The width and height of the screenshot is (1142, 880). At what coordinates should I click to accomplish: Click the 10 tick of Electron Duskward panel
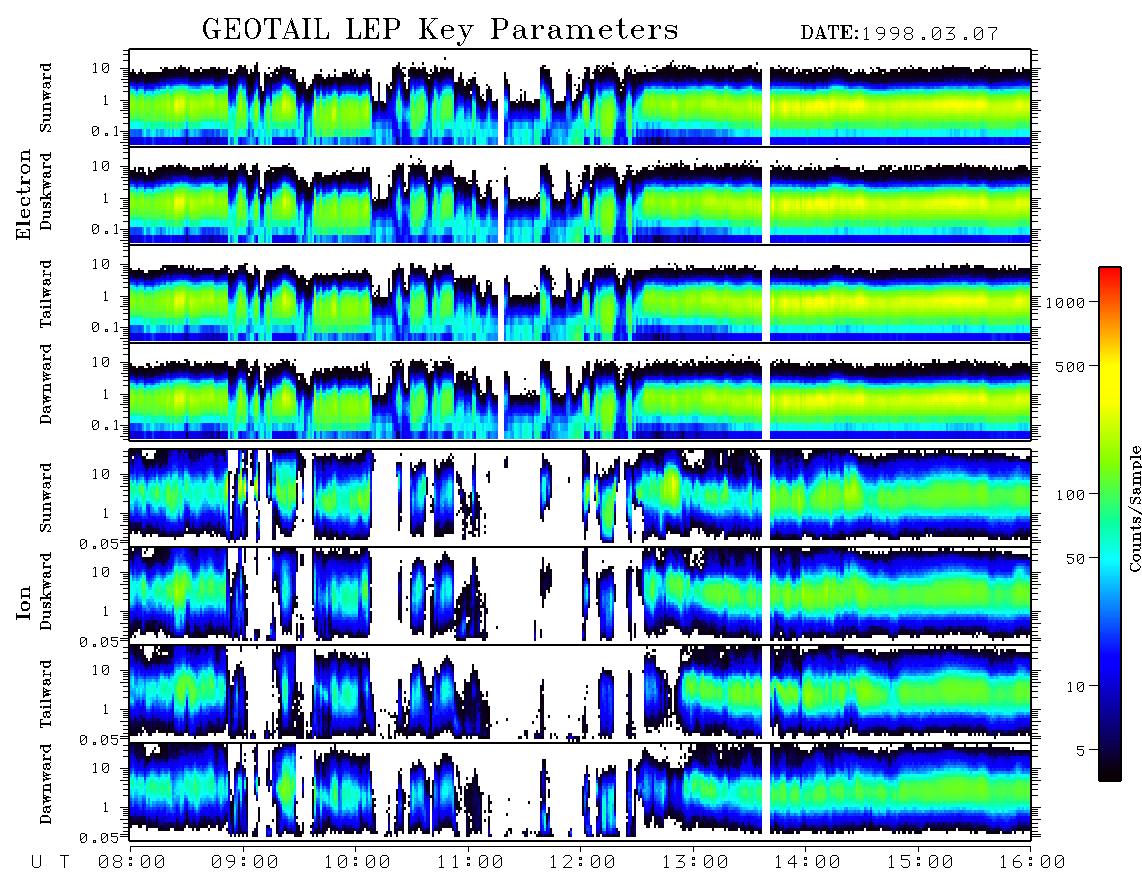pos(101,166)
